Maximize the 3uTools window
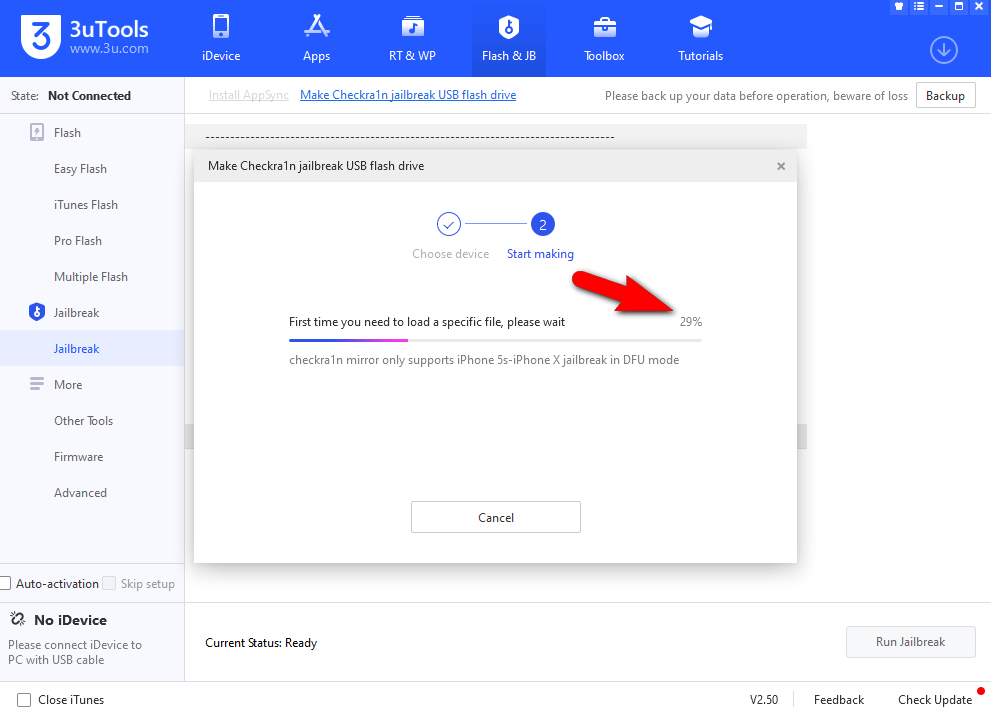The image size is (991, 711). (959, 6)
